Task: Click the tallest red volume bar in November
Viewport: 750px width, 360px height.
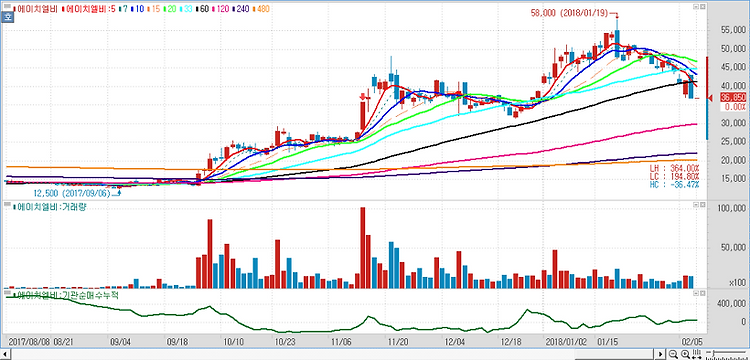Action: click(x=363, y=248)
